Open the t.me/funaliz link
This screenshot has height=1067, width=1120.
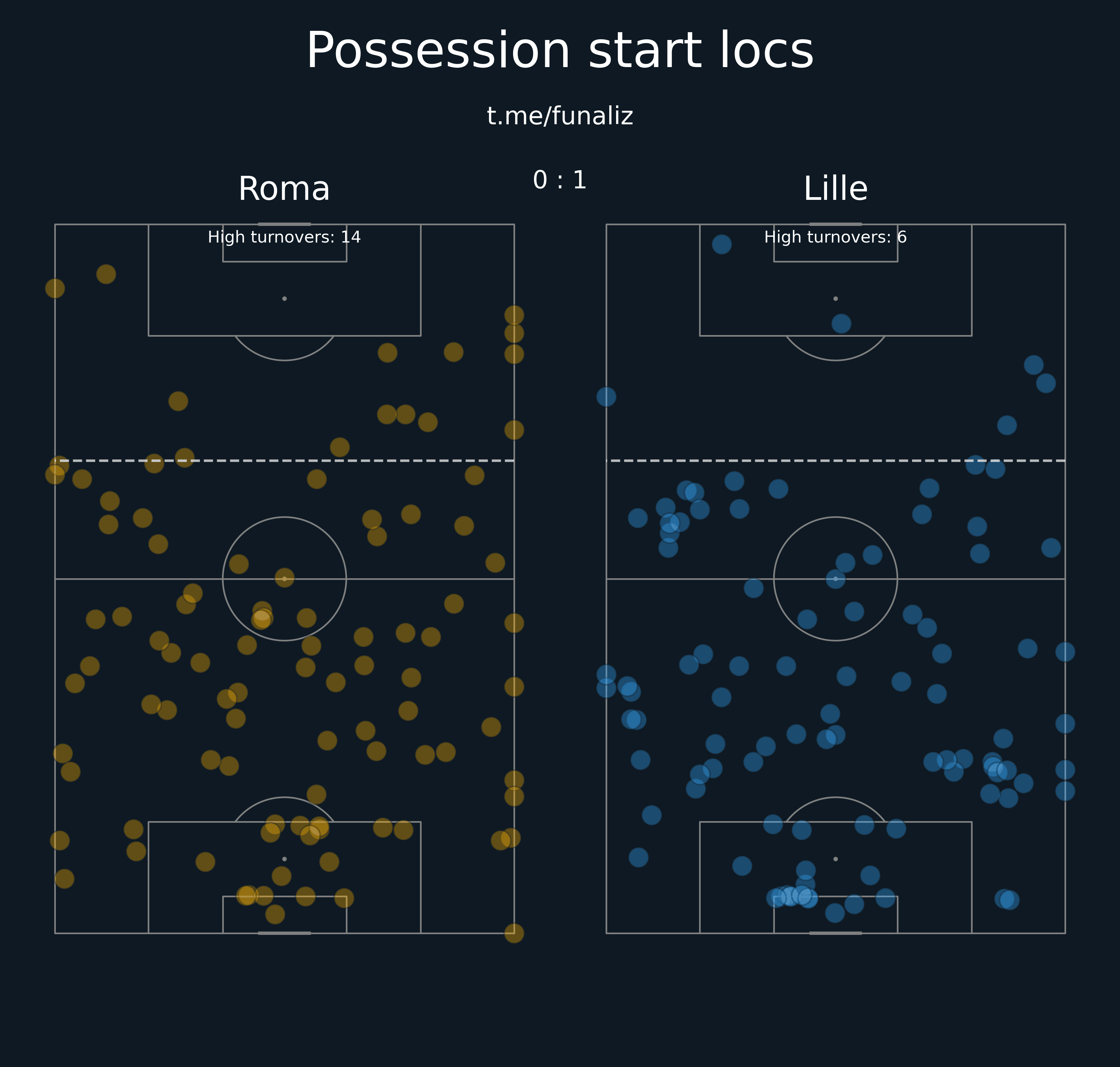coord(559,116)
